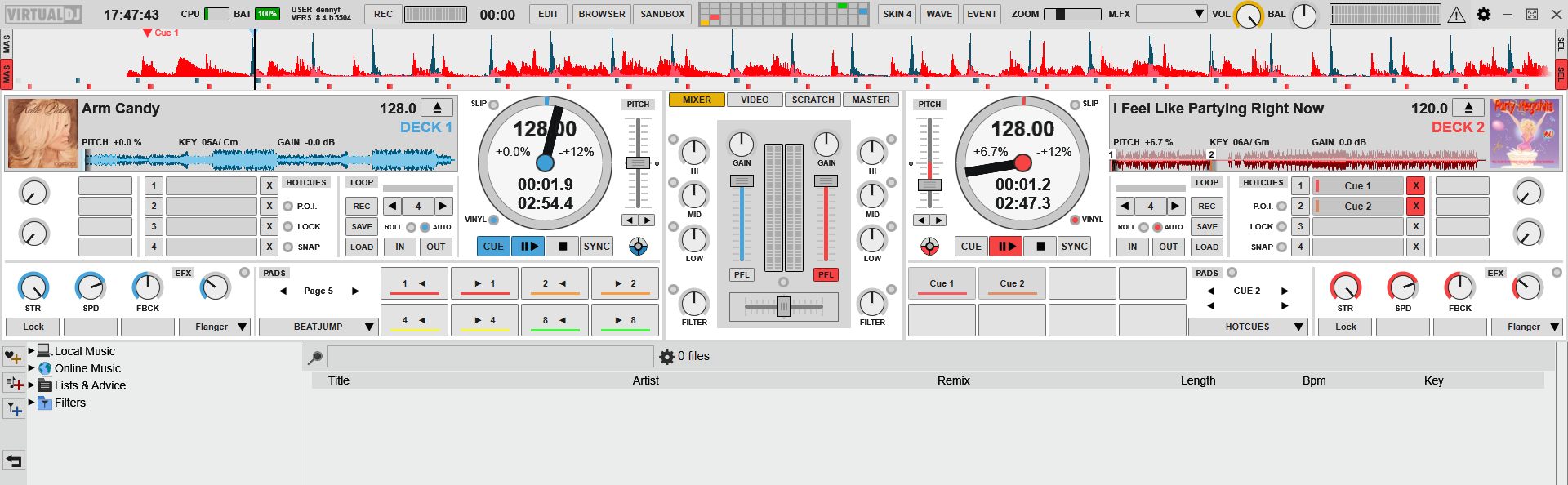The image size is (1568, 485).
Task: Click the browser search magnifier icon
Action: pos(314,357)
